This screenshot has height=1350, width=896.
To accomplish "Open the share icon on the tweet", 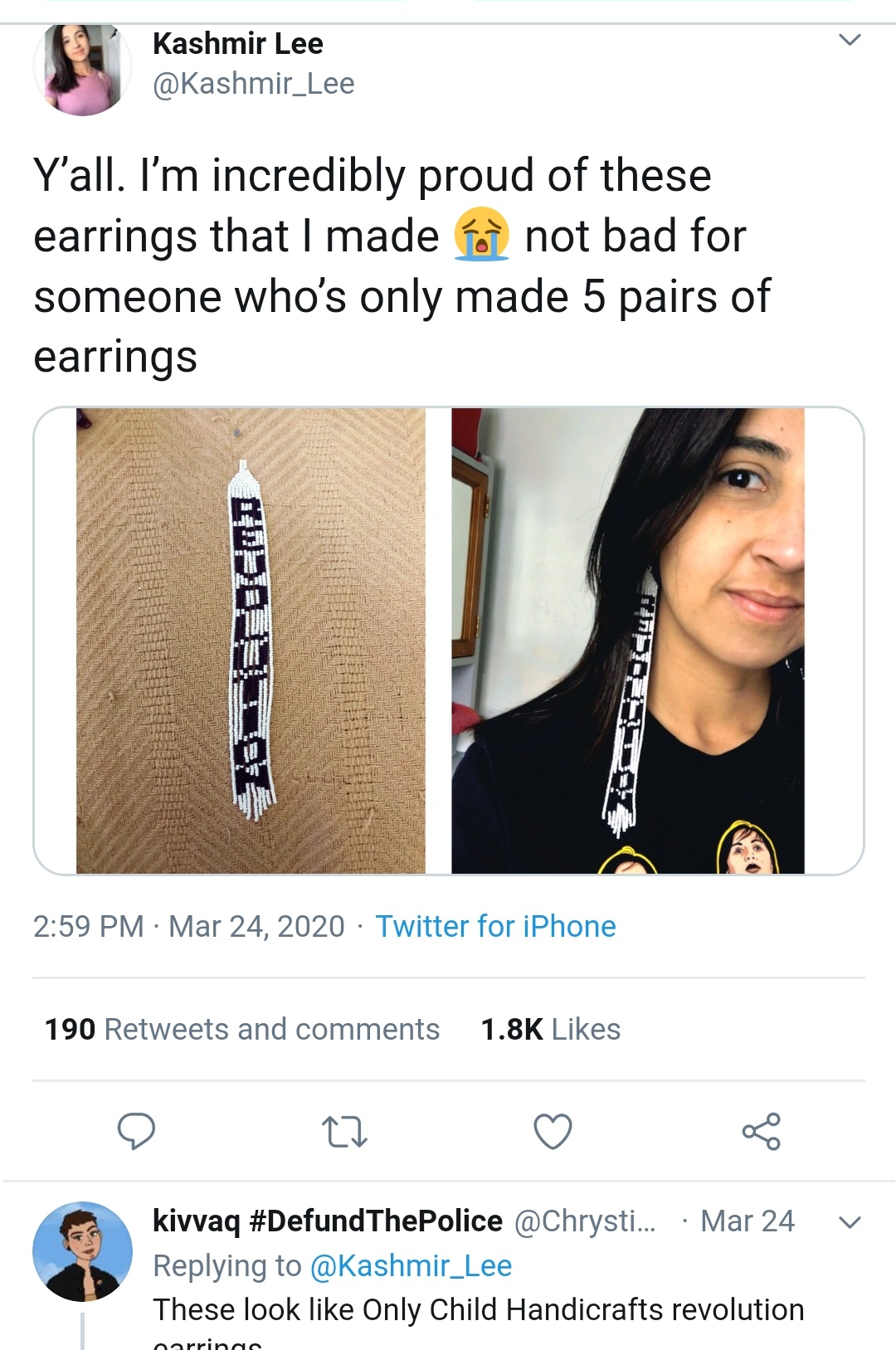I will coord(762,1131).
